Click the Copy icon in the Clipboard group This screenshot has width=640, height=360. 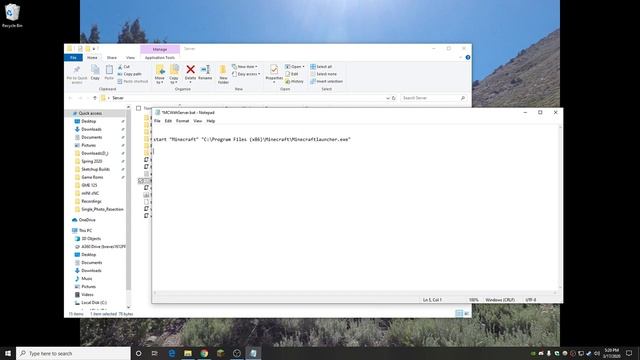coord(95,72)
